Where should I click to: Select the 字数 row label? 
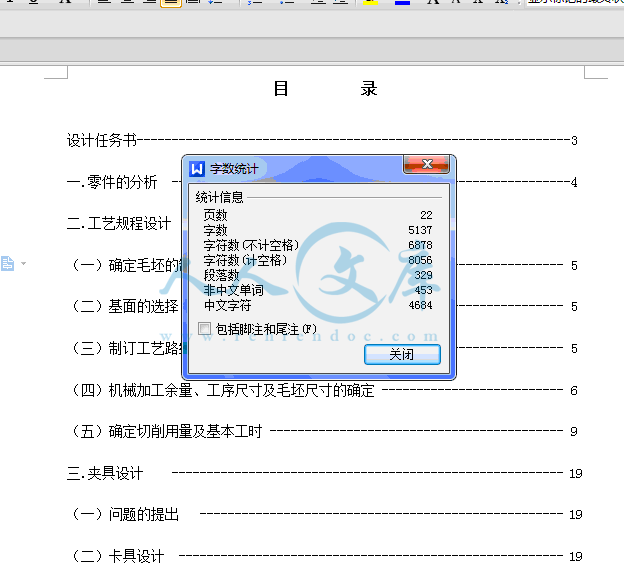215,230
